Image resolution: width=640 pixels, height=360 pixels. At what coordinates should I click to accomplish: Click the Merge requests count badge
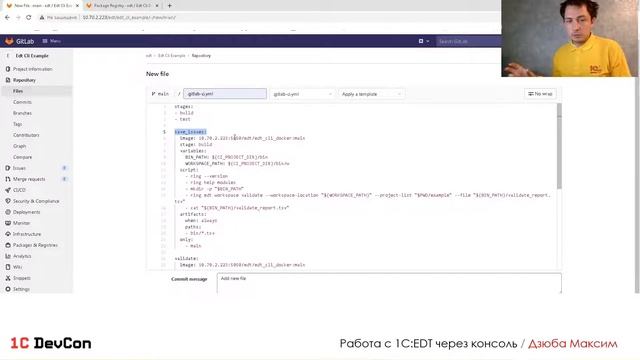(x=64, y=179)
